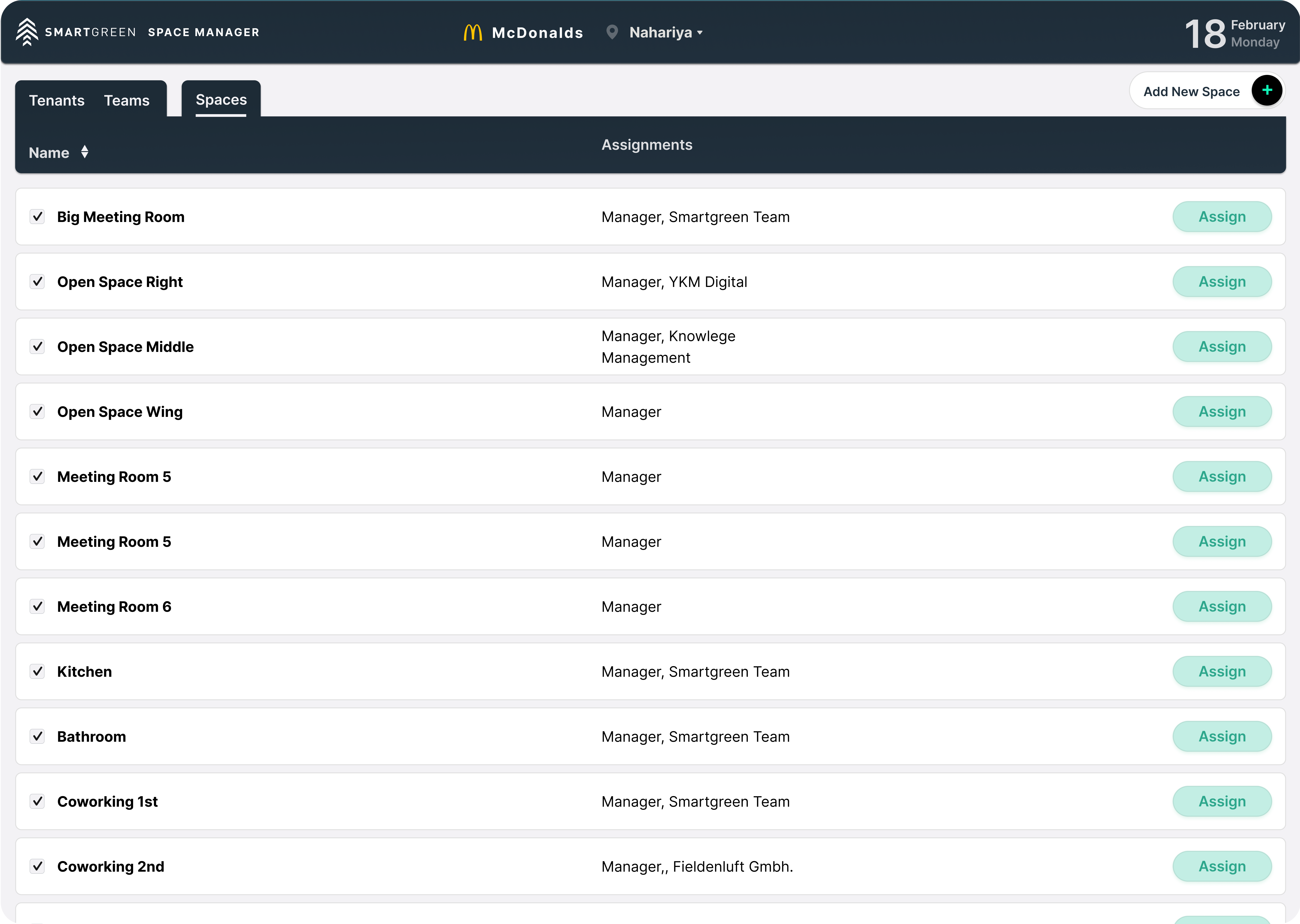Switch to the Tenants tab

57,101
